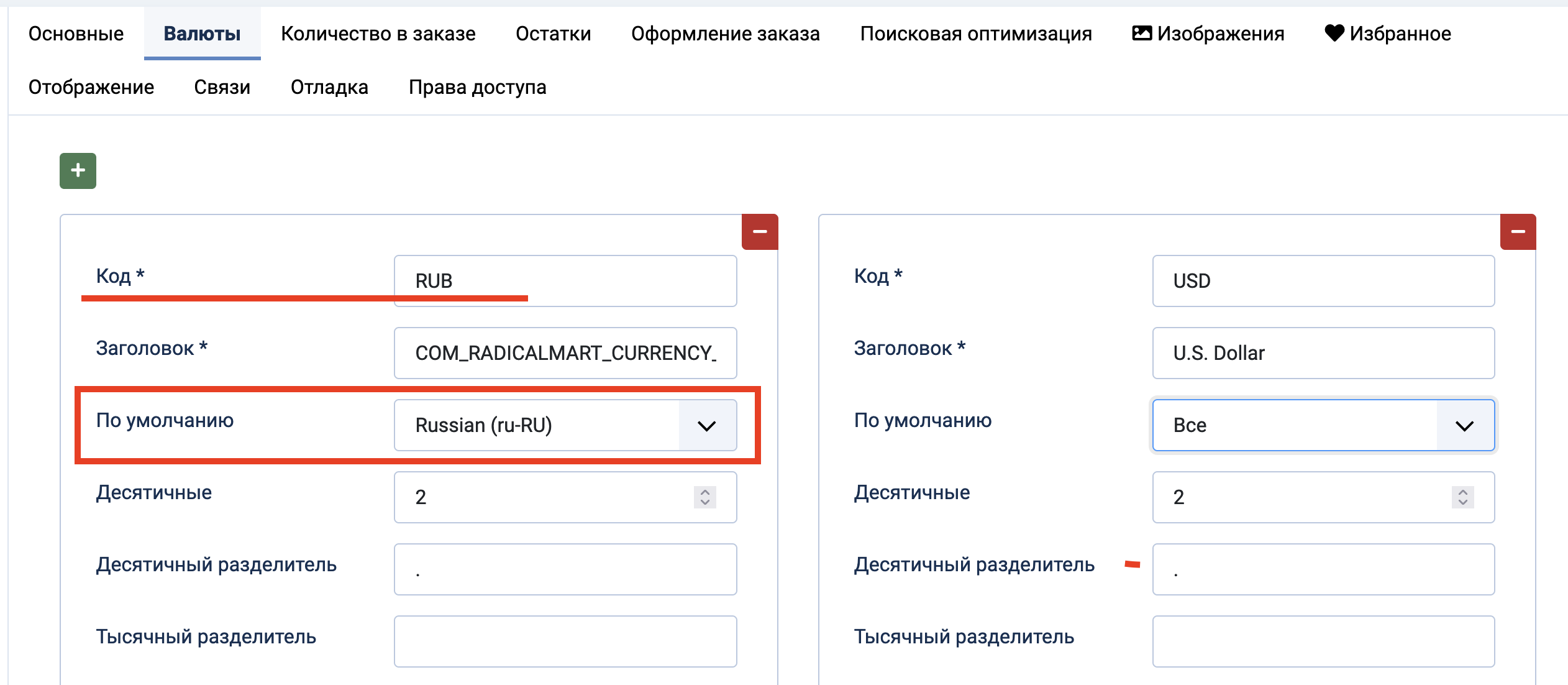Image resolution: width=1568 pixels, height=685 pixels.
Task: Click the down stepper arrow on USD Десятичные field
Action: pos(1464,503)
